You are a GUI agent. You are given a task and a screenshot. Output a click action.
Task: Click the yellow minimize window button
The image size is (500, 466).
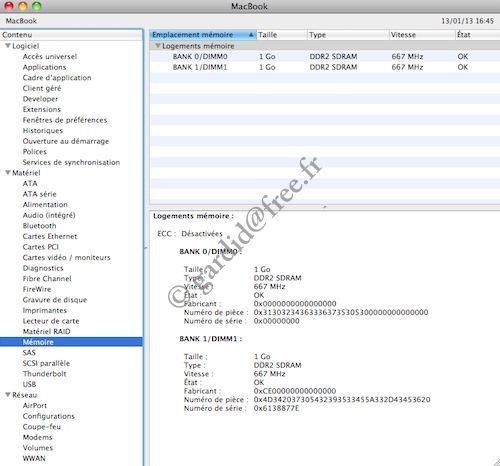pos(23,6)
